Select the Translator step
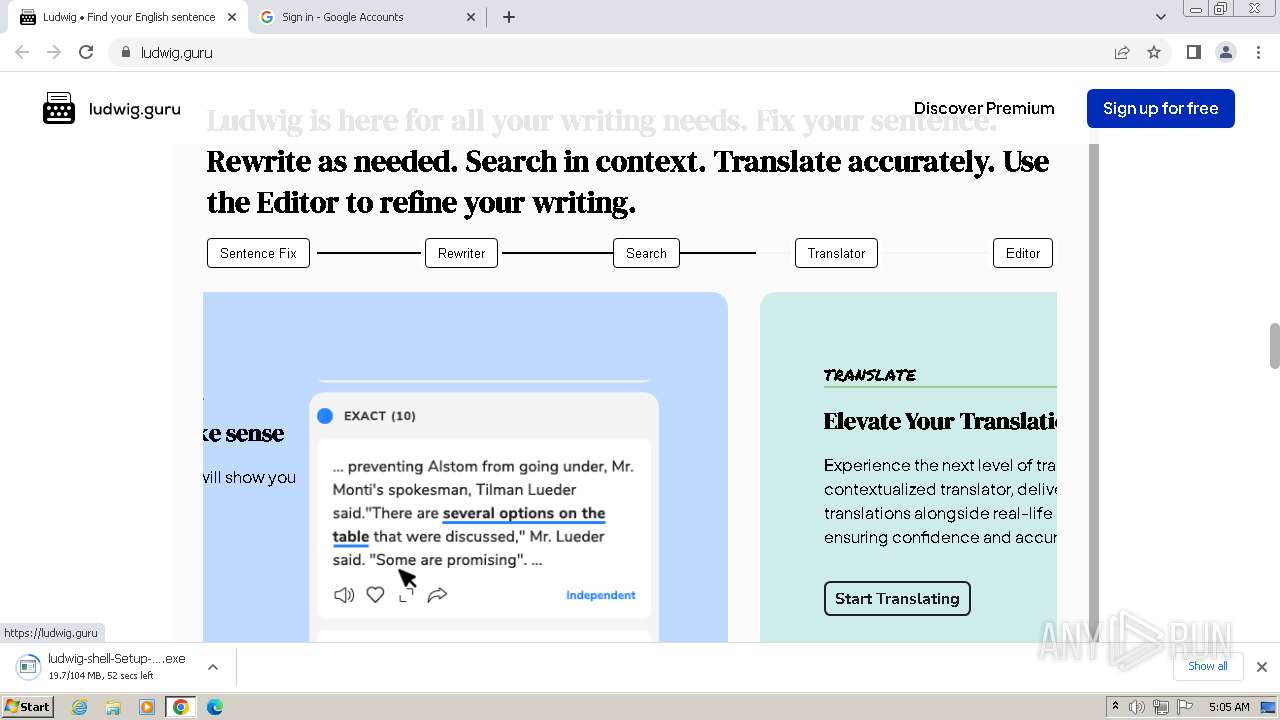This screenshot has height=720, width=1280. point(836,253)
